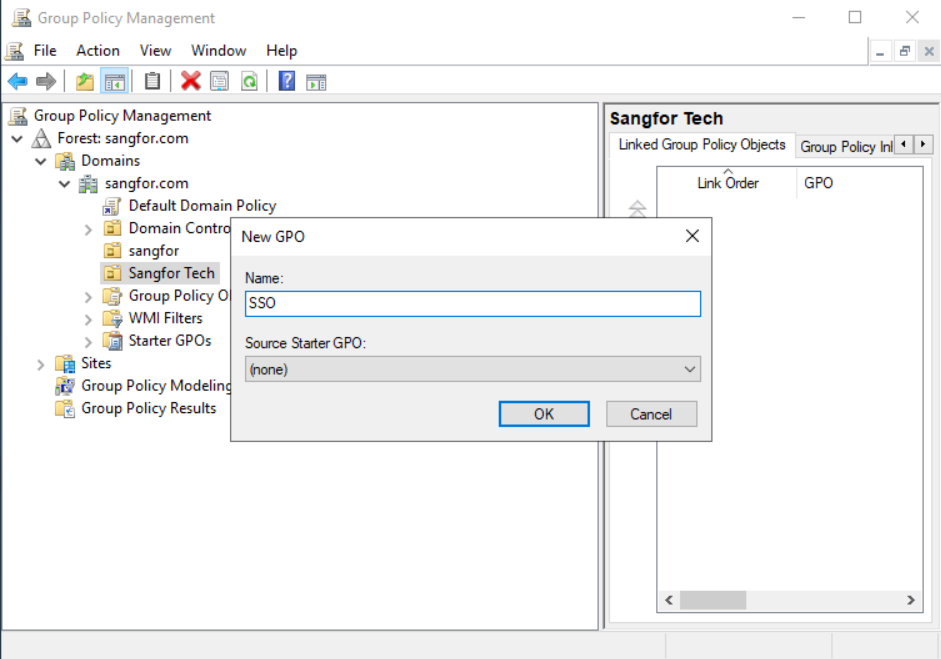The height and width of the screenshot is (659, 941).
Task: Click the Up one level folder icon
Action: pyautogui.click(x=85, y=81)
